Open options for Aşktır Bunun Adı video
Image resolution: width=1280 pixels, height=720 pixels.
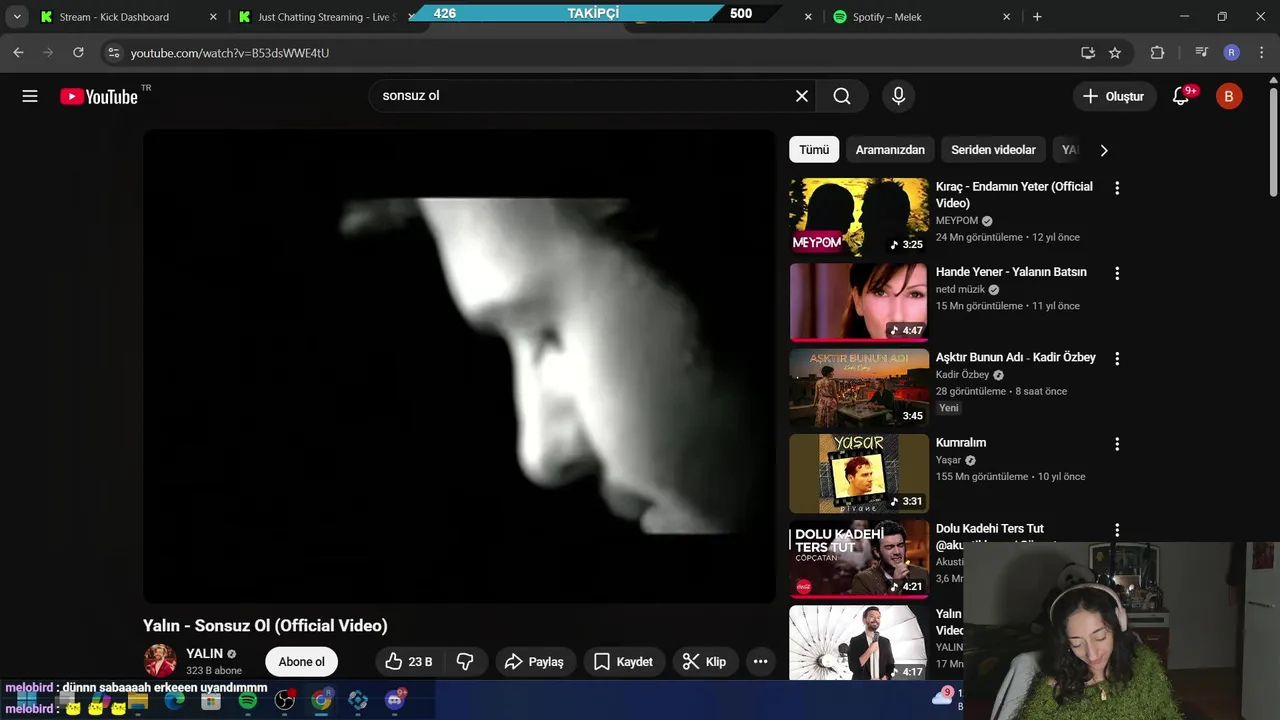point(1117,358)
